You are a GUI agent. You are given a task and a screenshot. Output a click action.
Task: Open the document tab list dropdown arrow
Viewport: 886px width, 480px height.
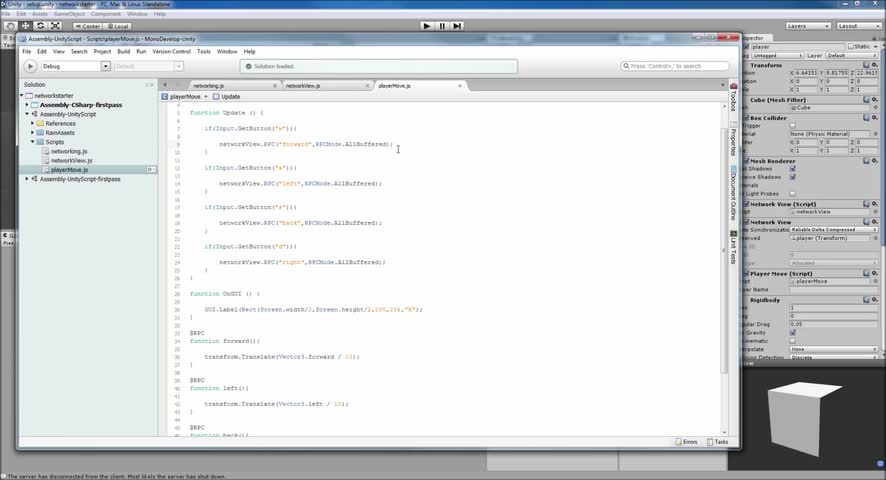point(723,85)
